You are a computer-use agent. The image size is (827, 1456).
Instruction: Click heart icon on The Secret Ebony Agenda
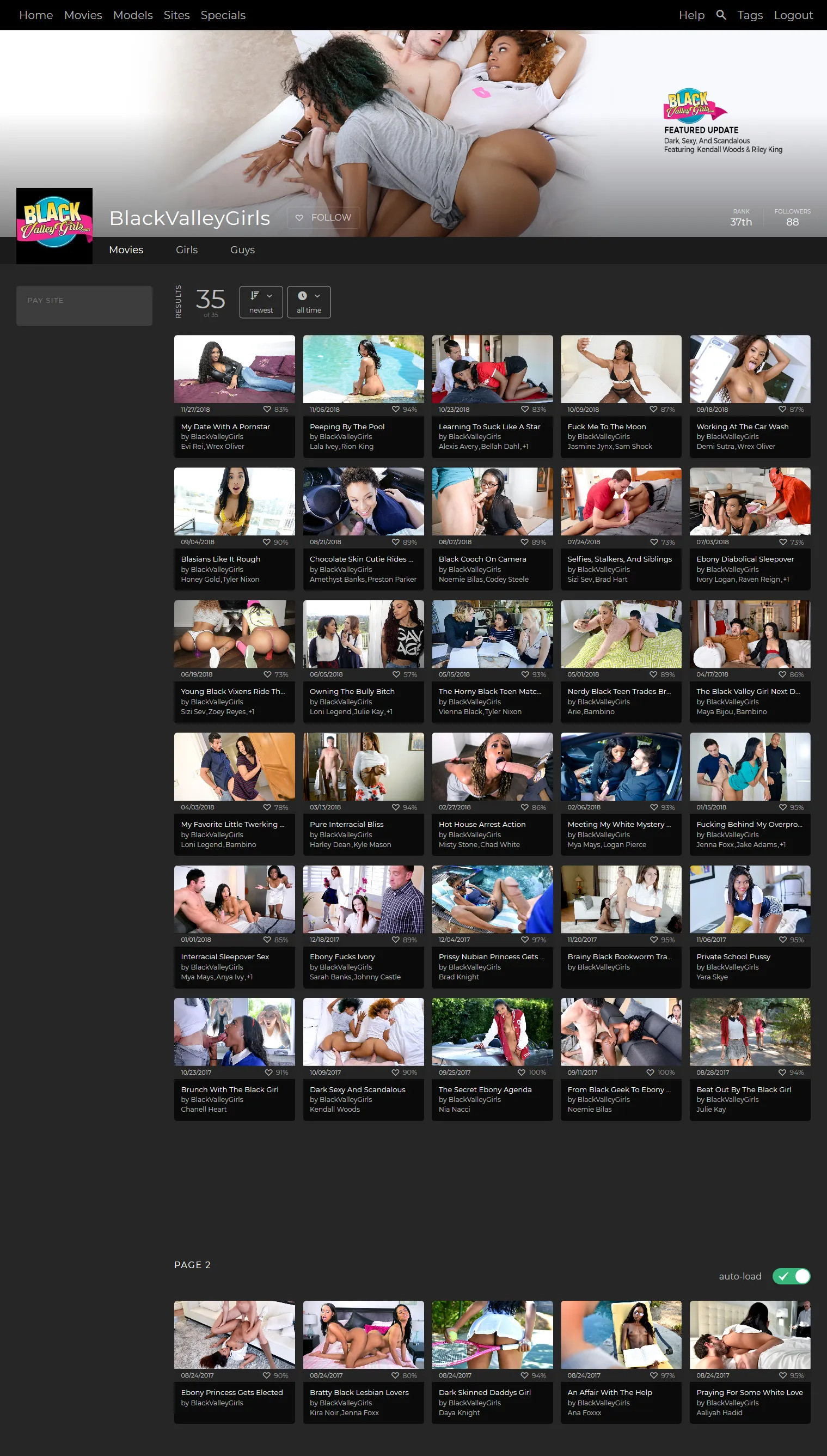pos(522,1072)
